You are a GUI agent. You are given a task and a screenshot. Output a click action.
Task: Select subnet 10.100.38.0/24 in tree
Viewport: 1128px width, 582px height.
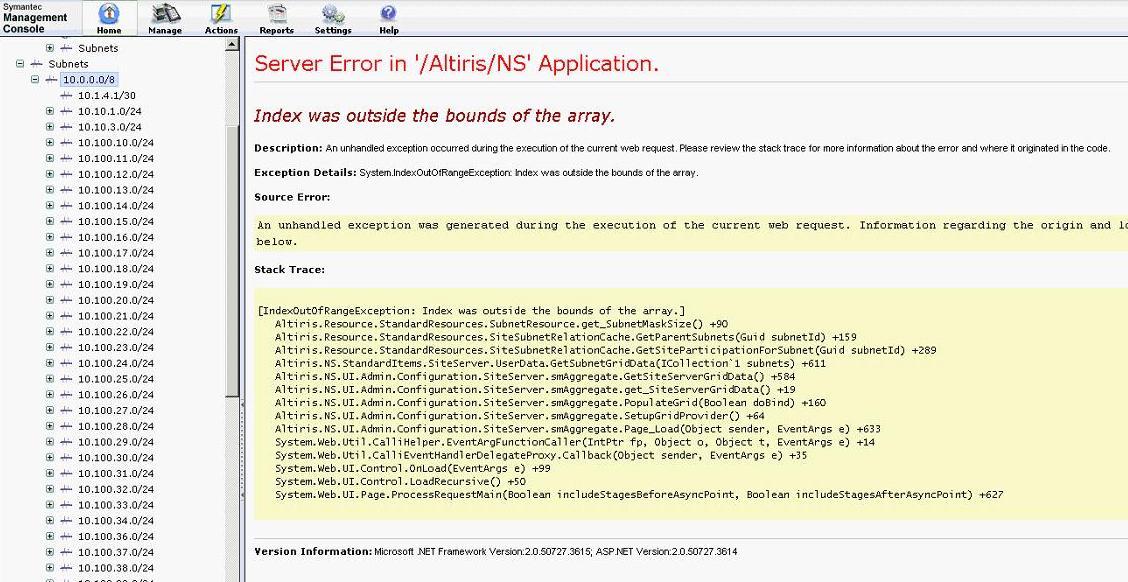116,568
